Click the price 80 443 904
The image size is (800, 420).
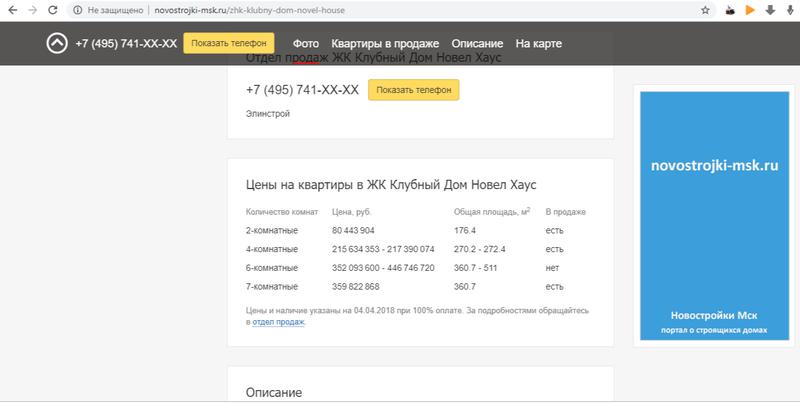353,231
